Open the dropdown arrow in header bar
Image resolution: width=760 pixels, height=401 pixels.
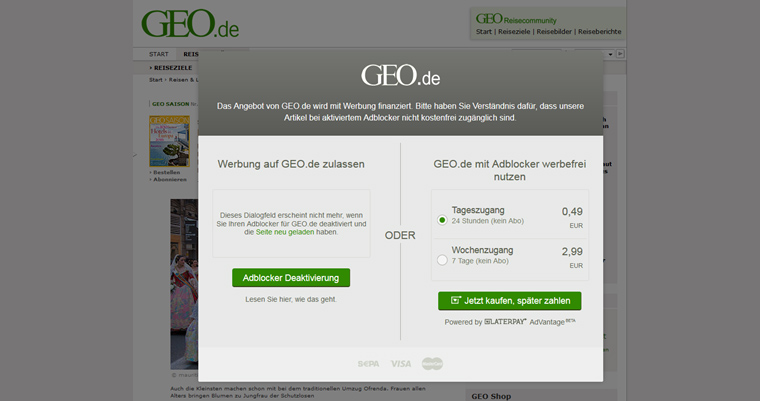pyautogui.click(x=610, y=54)
